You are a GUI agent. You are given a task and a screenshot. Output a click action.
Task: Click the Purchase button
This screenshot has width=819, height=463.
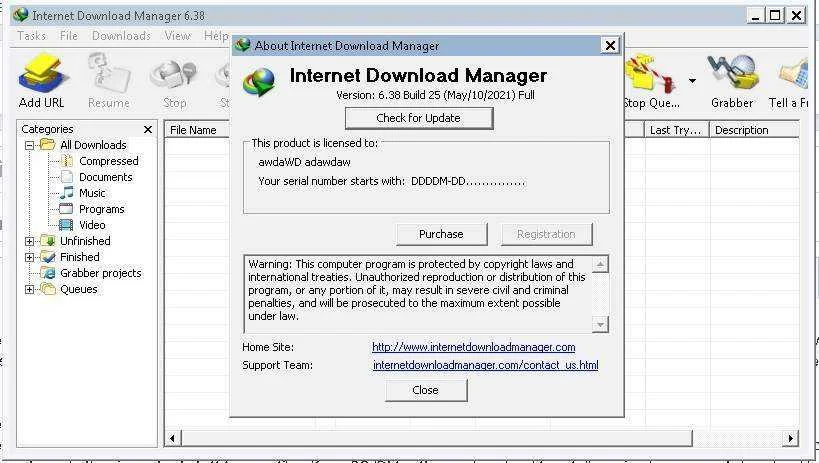tap(441, 234)
